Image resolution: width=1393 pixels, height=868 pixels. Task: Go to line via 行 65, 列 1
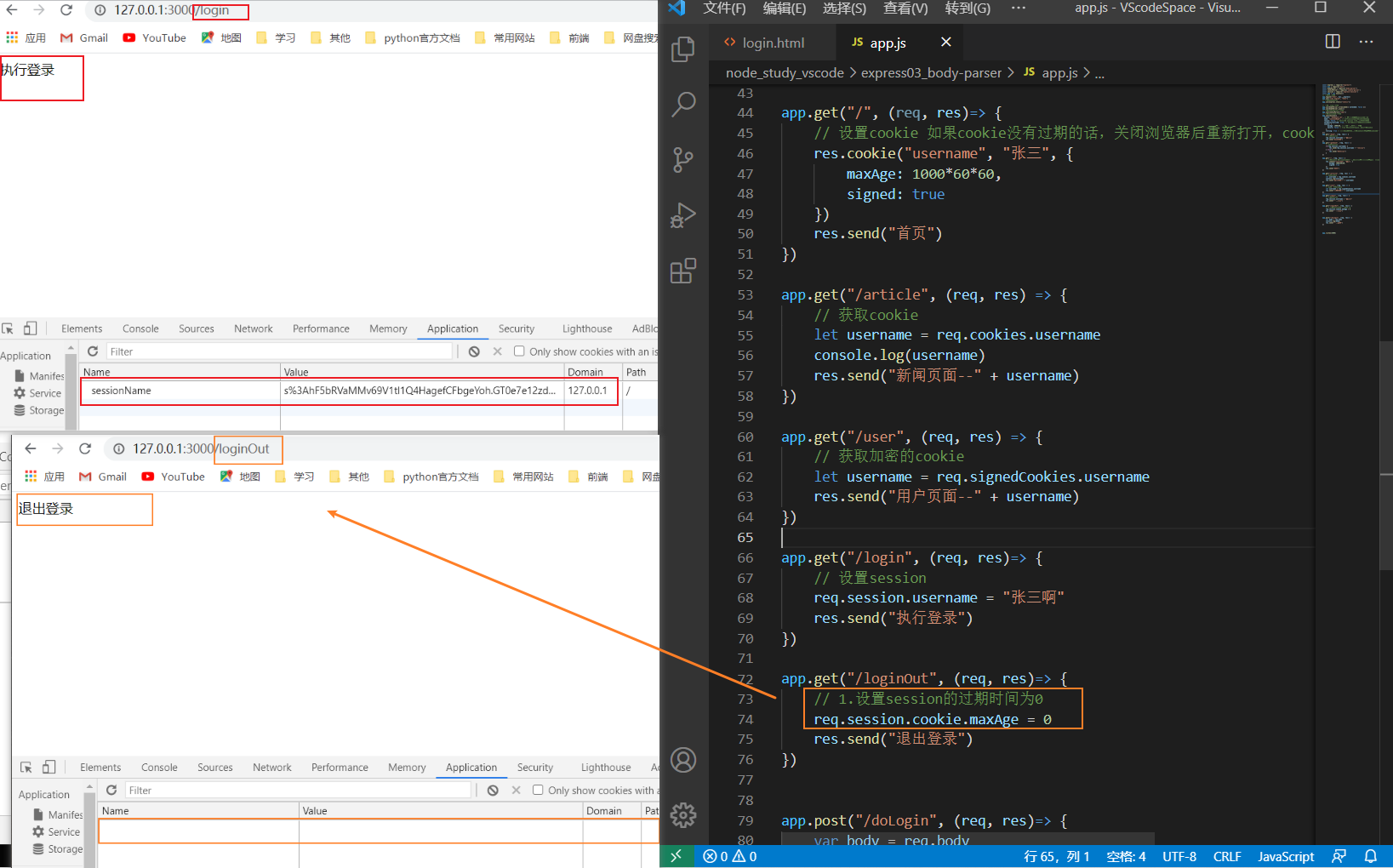(x=1057, y=856)
